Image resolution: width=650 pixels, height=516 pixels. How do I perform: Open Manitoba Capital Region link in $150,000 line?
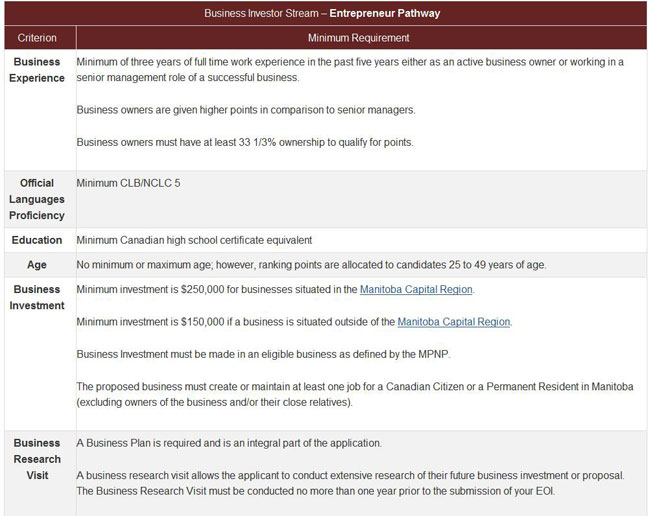coord(453,322)
